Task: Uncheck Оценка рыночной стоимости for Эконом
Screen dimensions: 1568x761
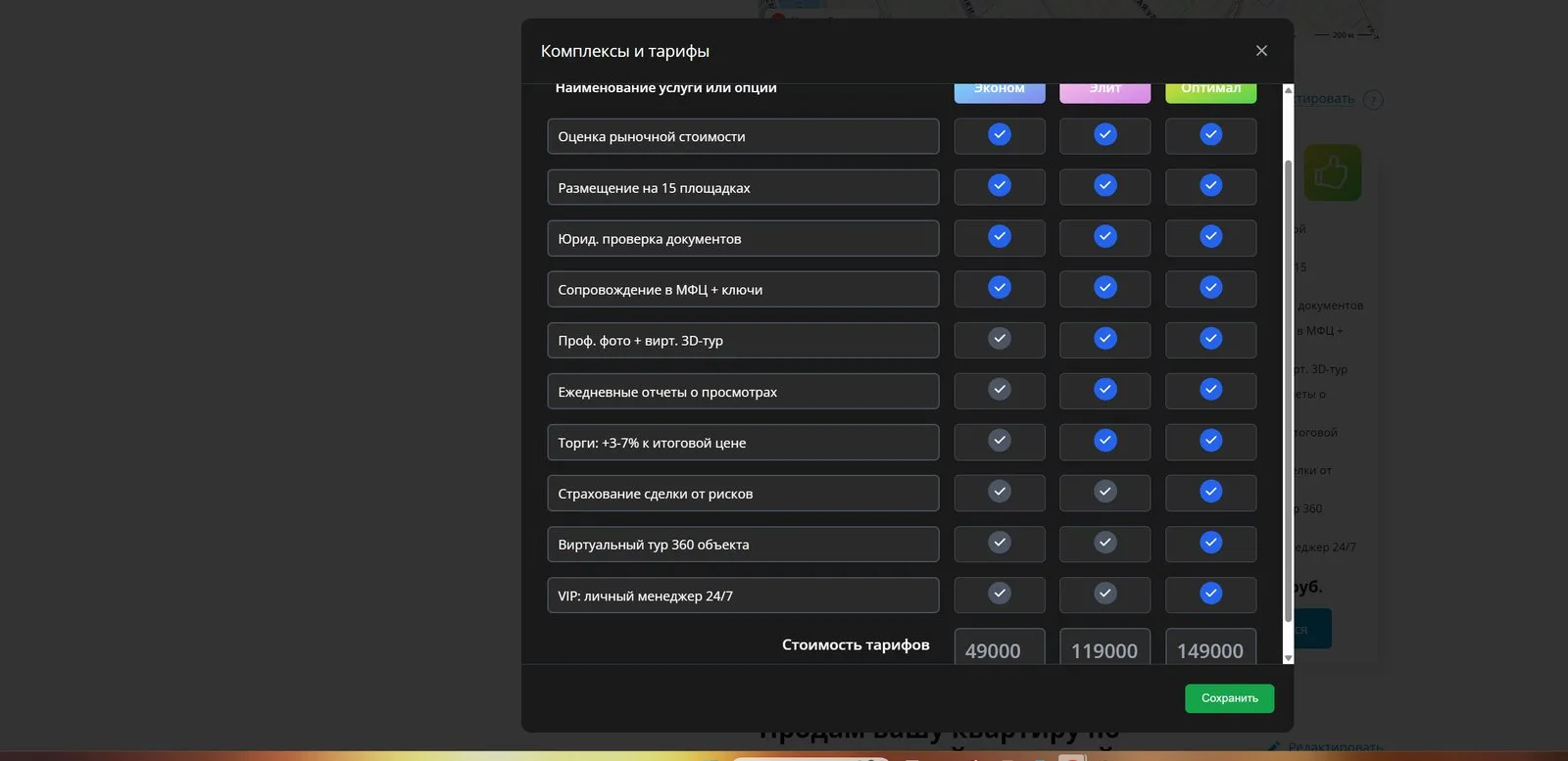Action: [x=1000, y=134]
